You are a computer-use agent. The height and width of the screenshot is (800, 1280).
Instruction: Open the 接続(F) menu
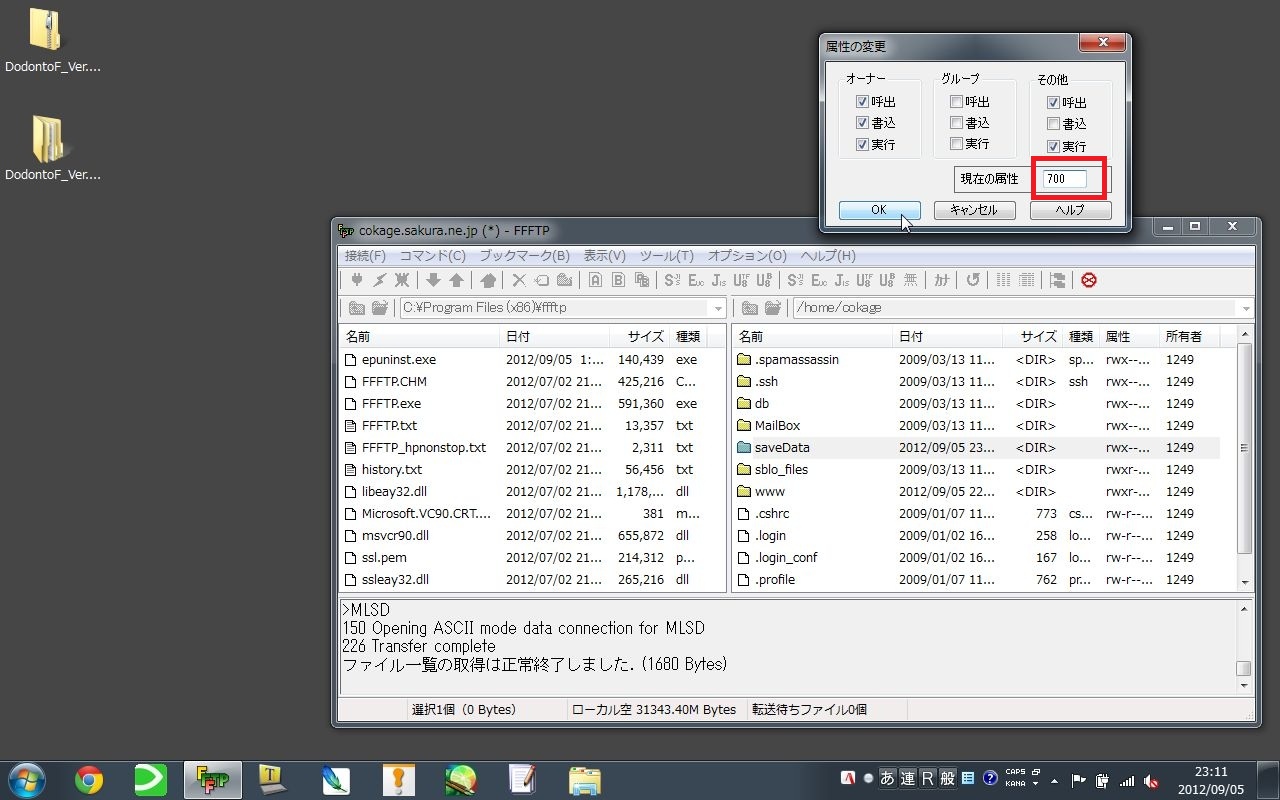[365, 256]
